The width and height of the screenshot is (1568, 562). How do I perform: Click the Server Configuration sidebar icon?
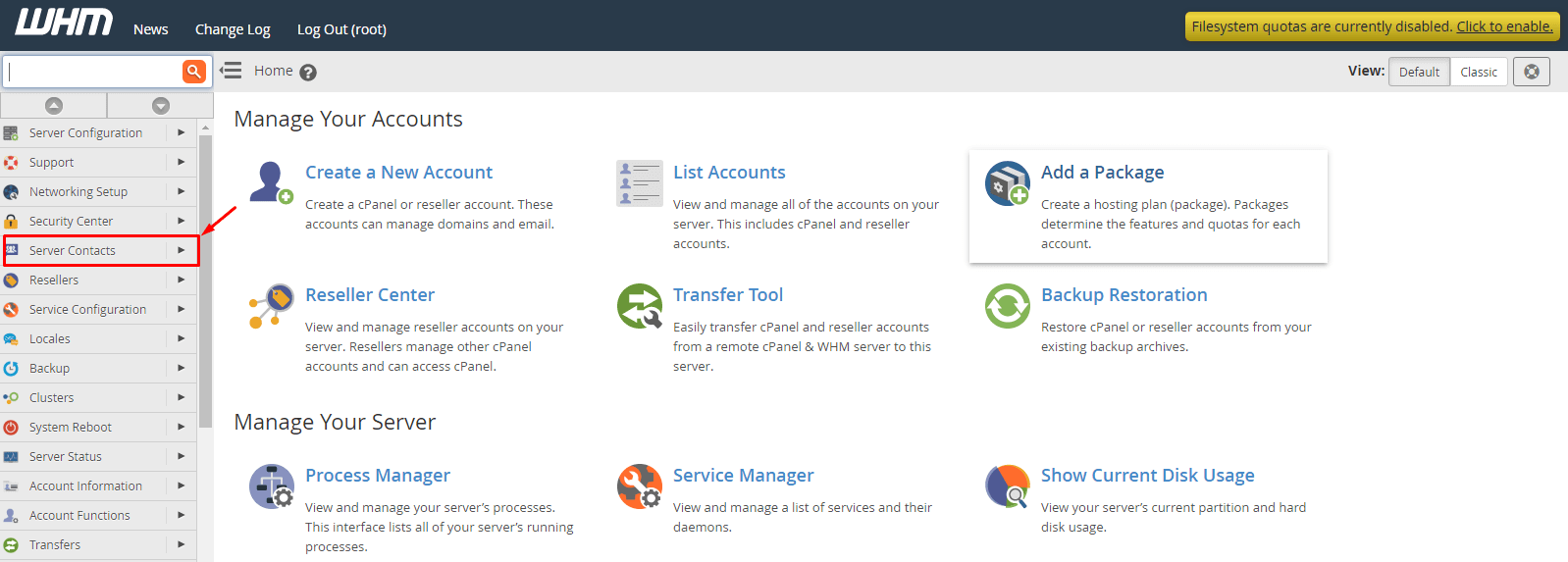coord(11,132)
